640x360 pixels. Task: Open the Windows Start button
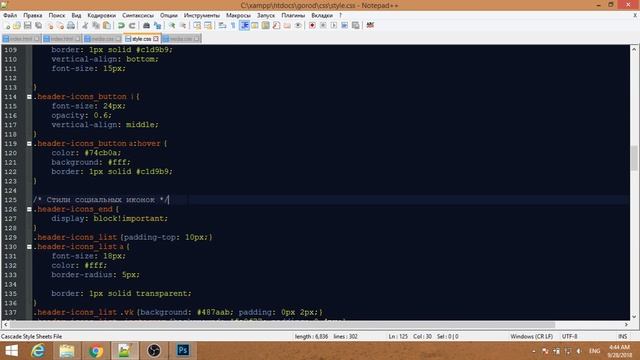(11, 351)
